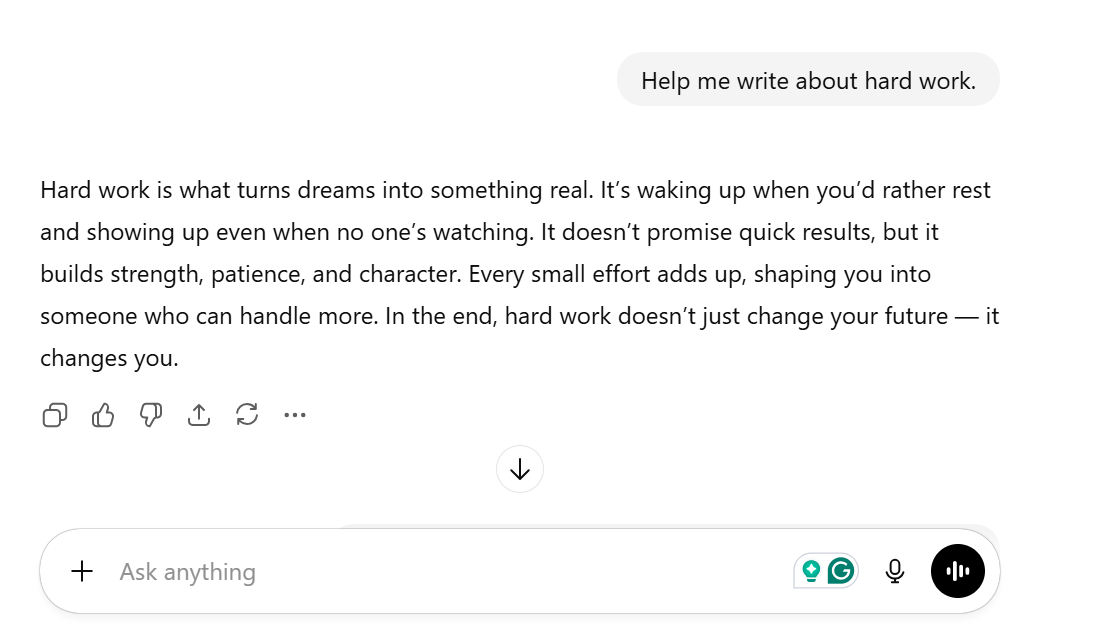Jump to latest message with down arrow button
The width and height of the screenshot is (1102, 625).
[520, 469]
